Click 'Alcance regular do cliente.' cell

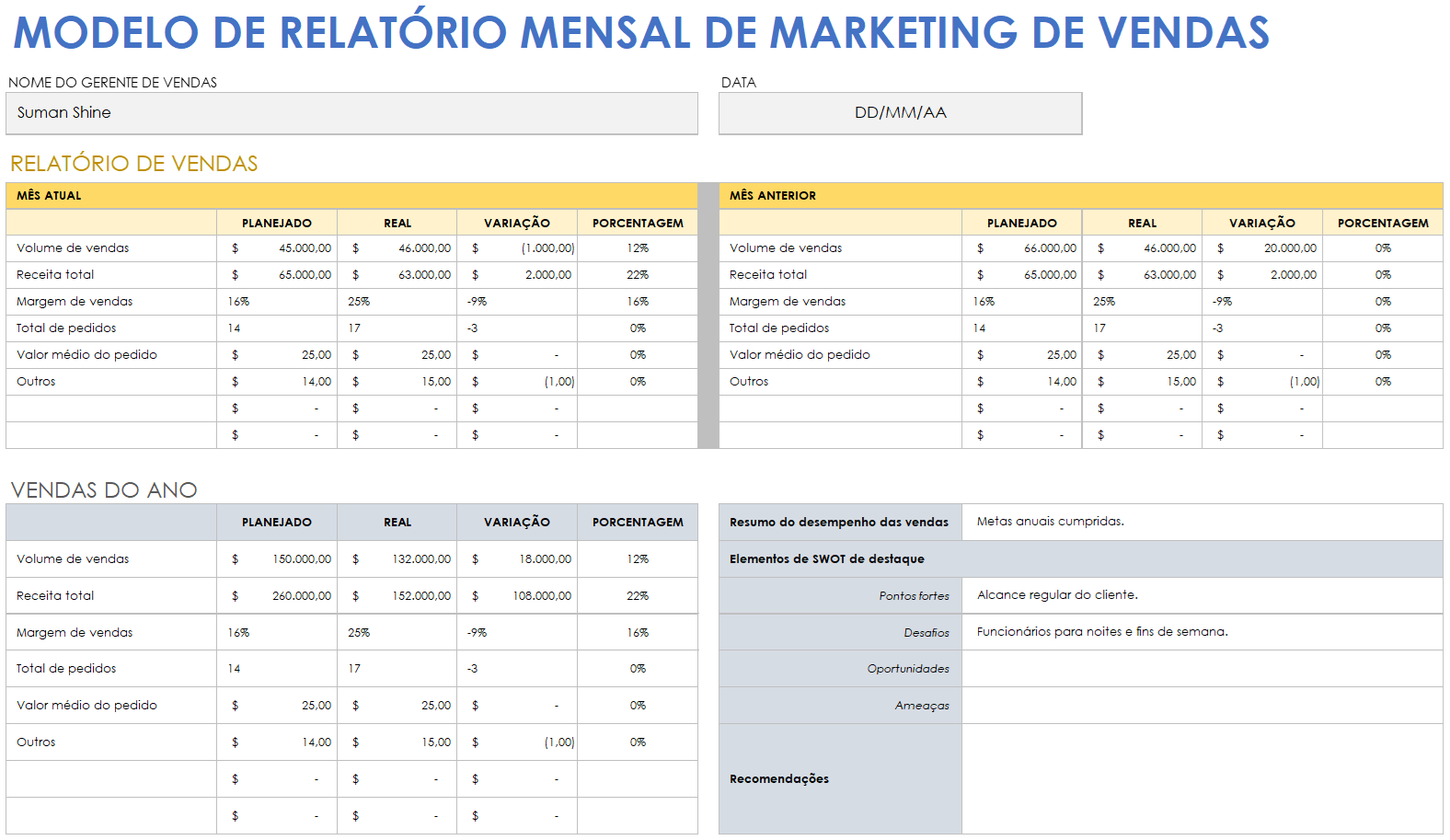click(1203, 595)
